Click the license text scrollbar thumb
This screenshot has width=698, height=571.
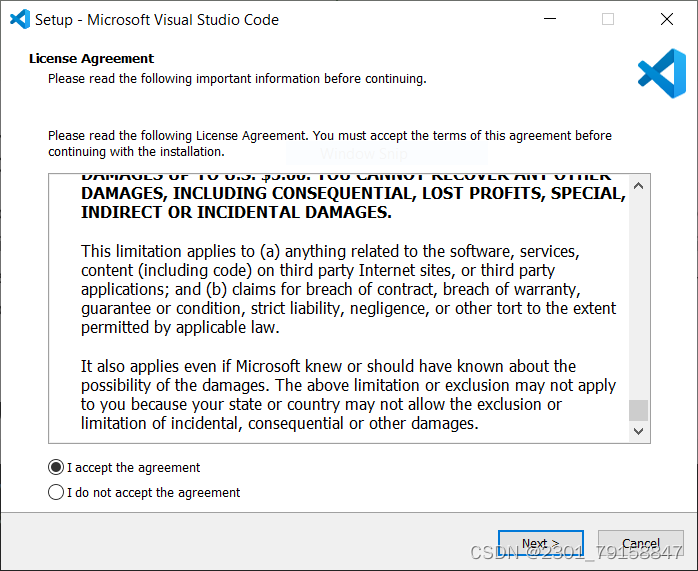pos(638,410)
